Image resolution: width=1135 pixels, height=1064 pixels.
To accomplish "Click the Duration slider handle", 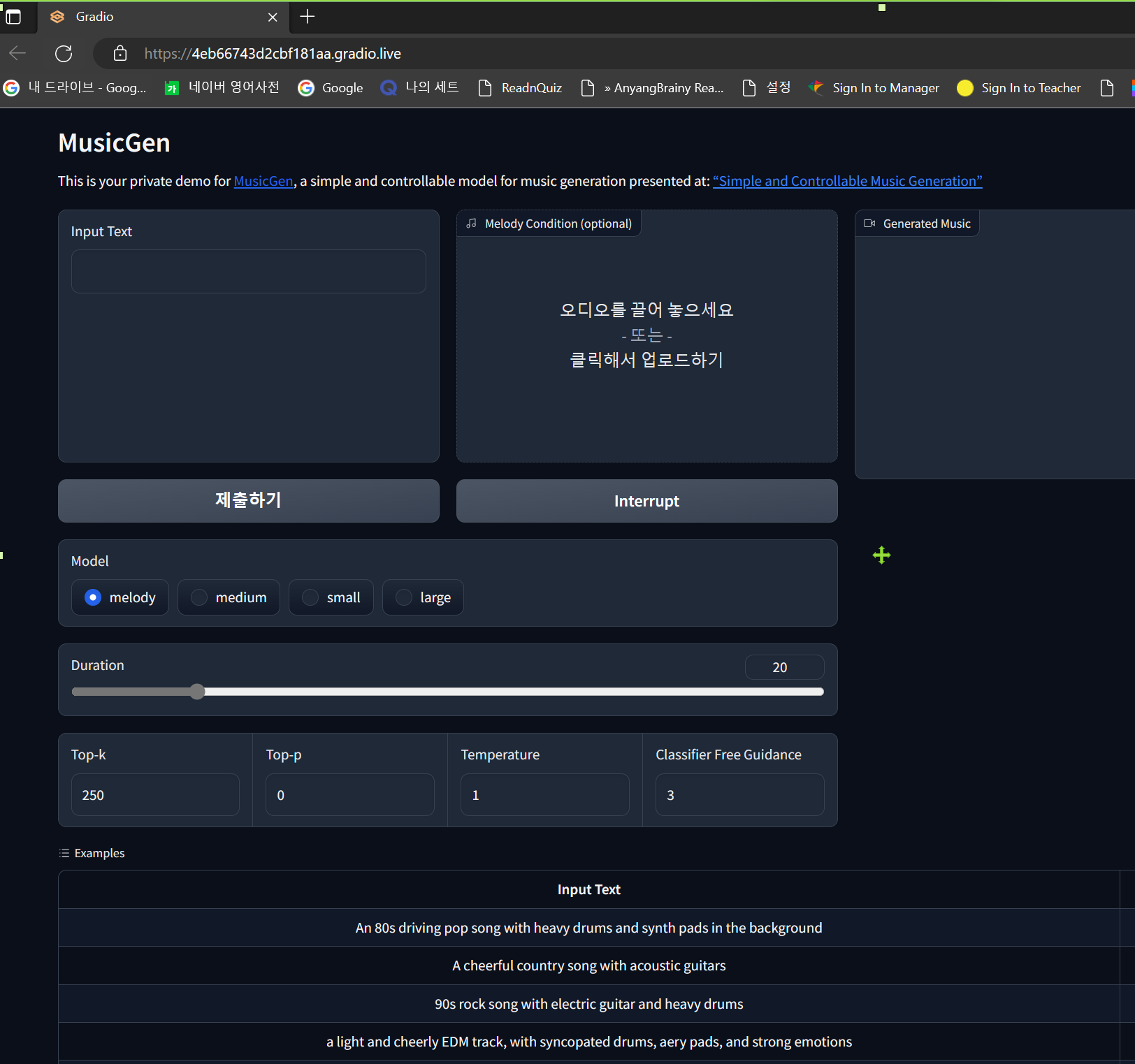I will pos(197,692).
